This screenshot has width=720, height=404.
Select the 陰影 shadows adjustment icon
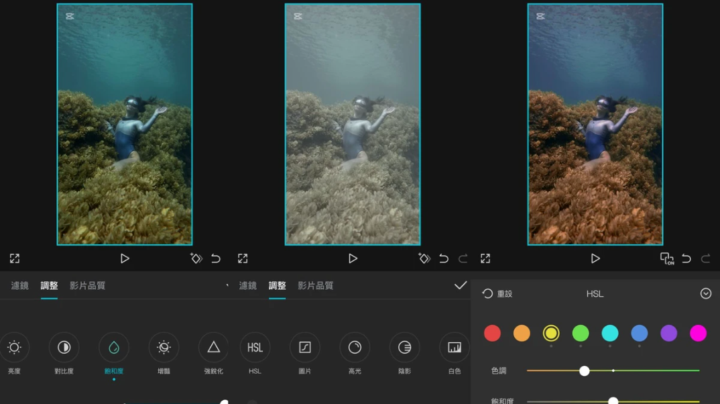405,347
